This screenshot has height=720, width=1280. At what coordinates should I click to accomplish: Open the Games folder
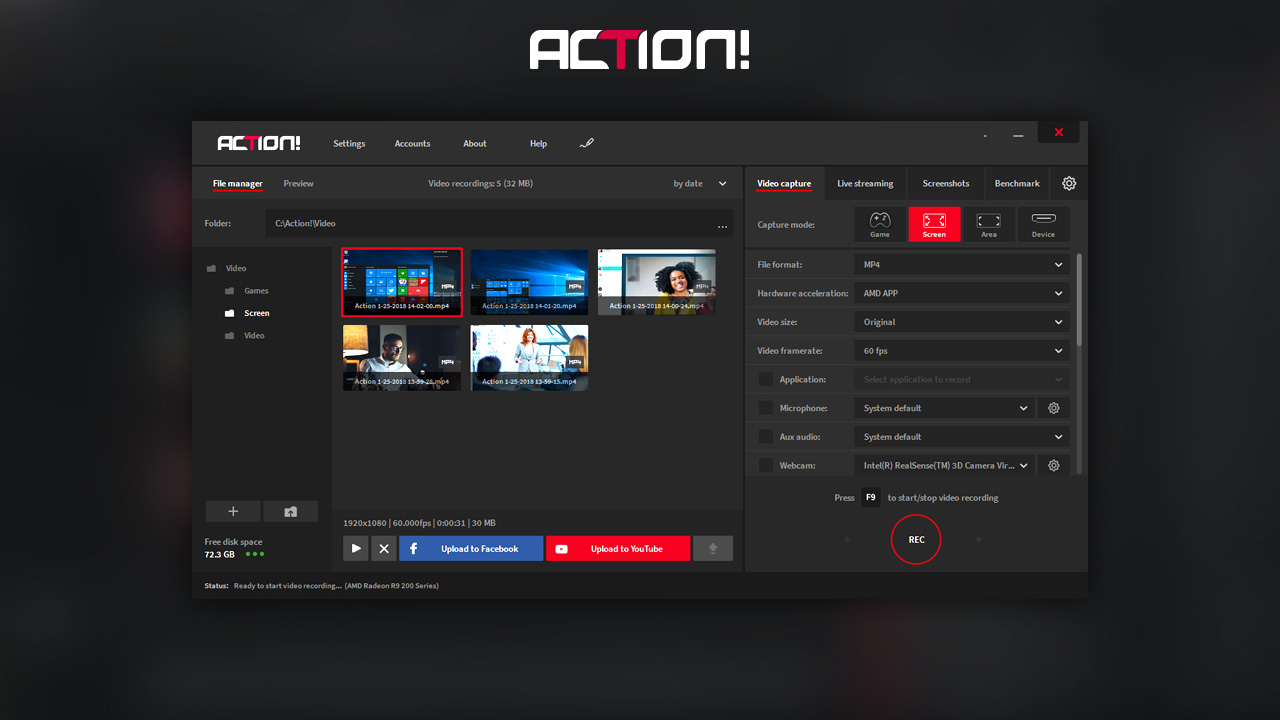point(246,291)
